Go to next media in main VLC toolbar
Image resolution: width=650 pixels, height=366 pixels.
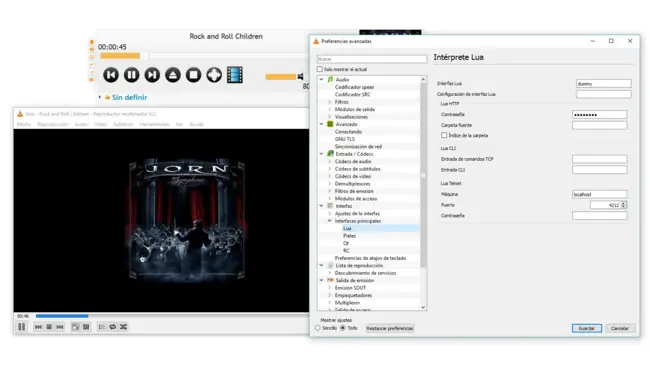(x=60, y=327)
